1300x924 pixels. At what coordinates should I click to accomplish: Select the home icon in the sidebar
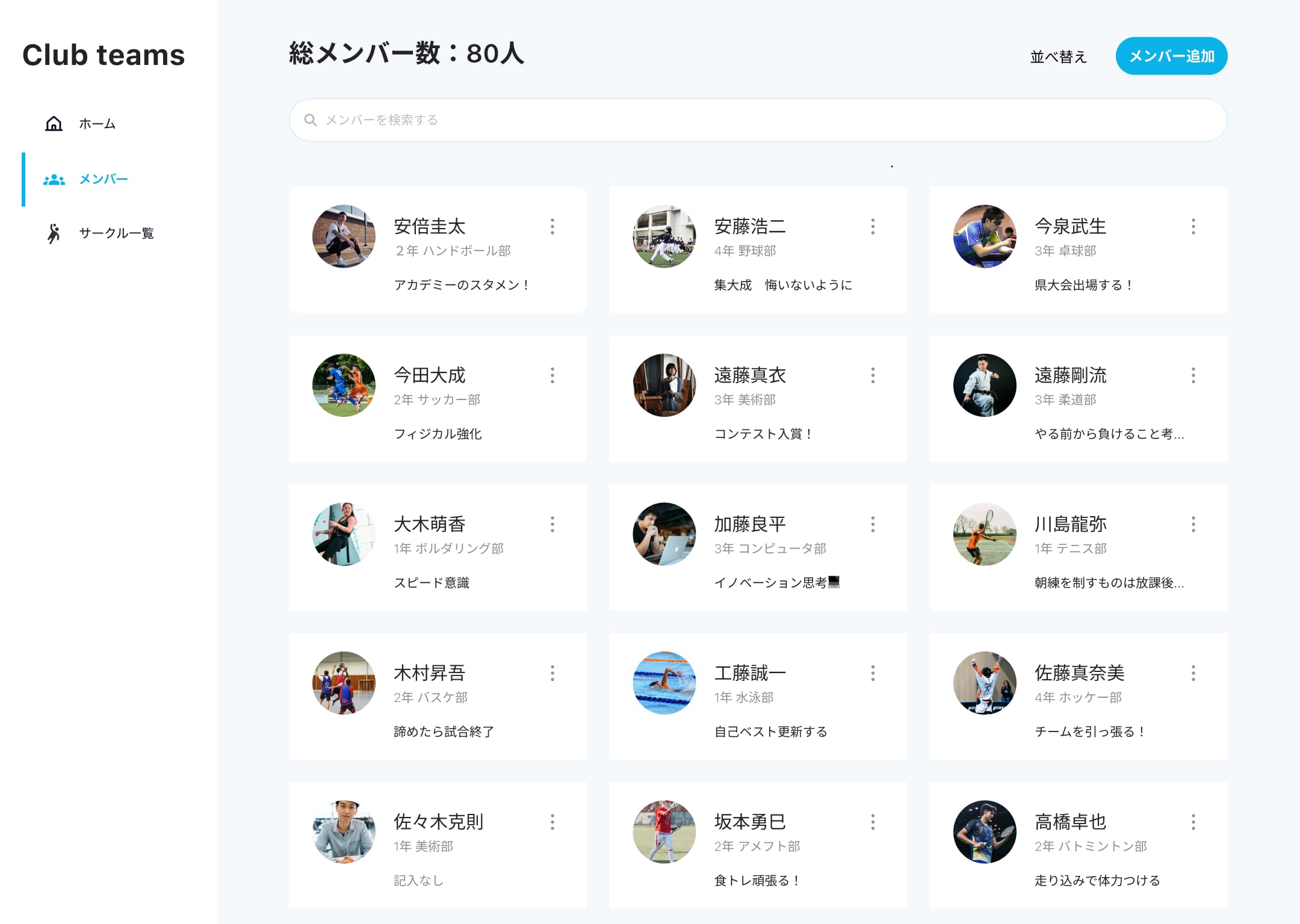(54, 124)
